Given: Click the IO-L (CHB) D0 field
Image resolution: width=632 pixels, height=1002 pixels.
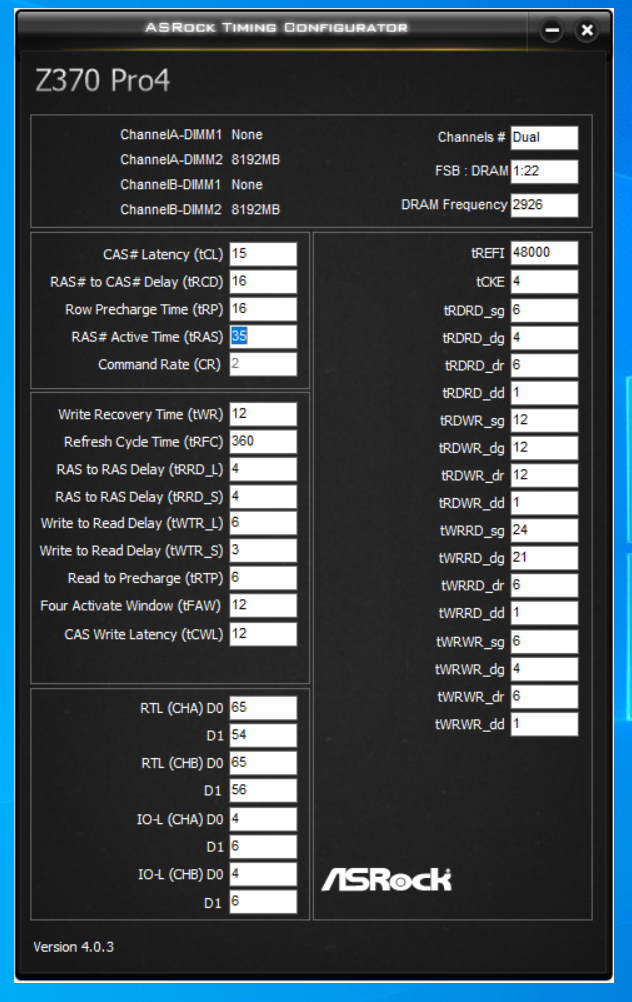Looking at the screenshot, I should [x=263, y=874].
